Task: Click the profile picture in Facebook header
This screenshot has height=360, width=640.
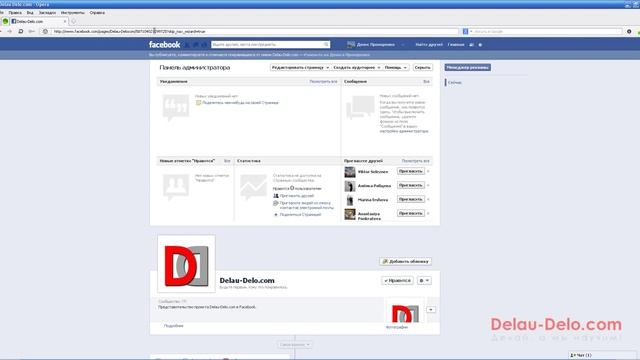Action: (x=351, y=44)
